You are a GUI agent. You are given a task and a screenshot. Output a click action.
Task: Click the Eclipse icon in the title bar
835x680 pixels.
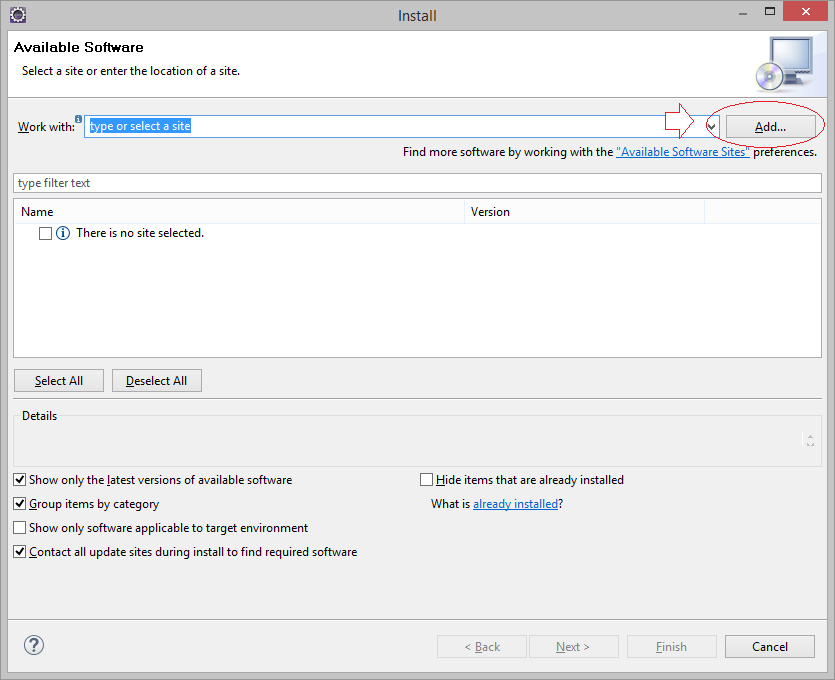18,15
